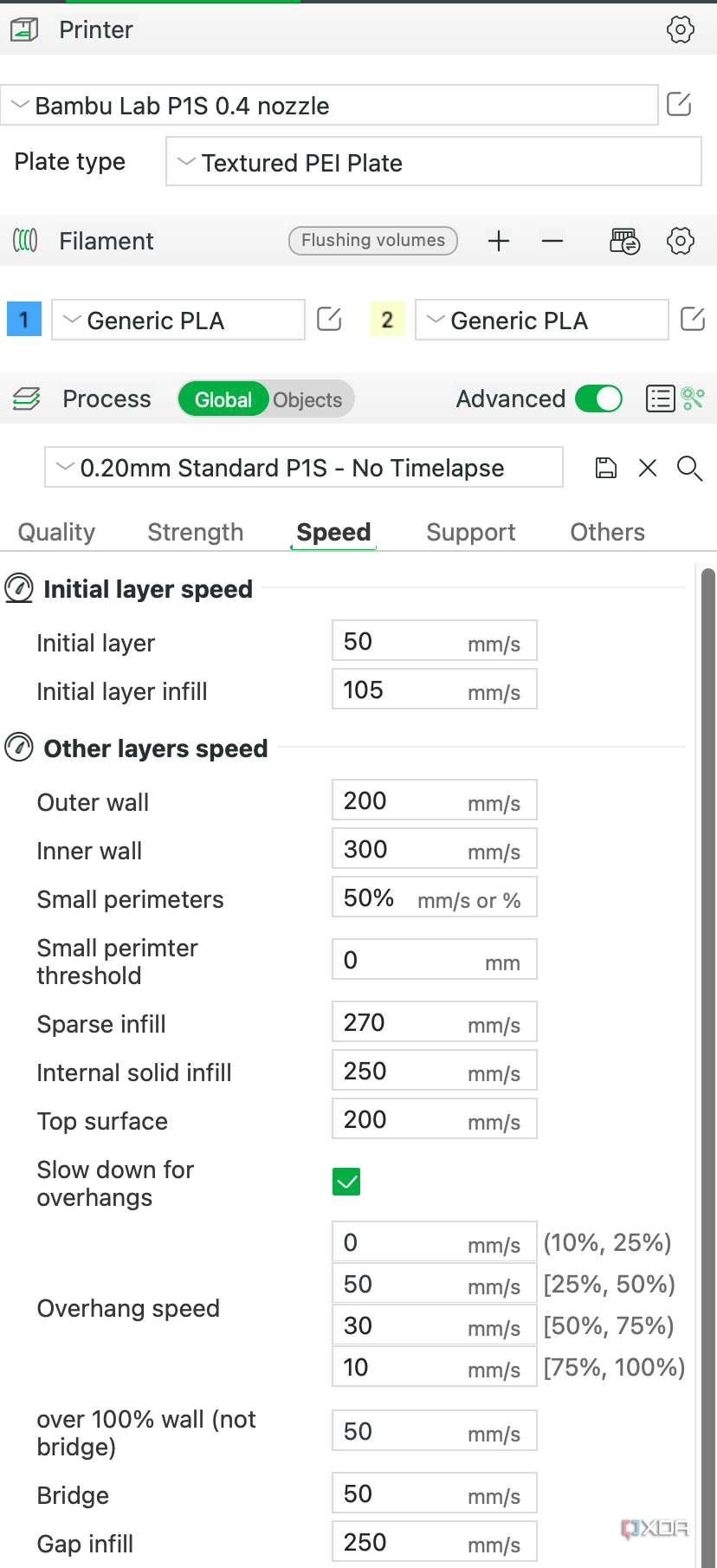
Task: Open the green process tweak settings icon
Action: (693, 398)
